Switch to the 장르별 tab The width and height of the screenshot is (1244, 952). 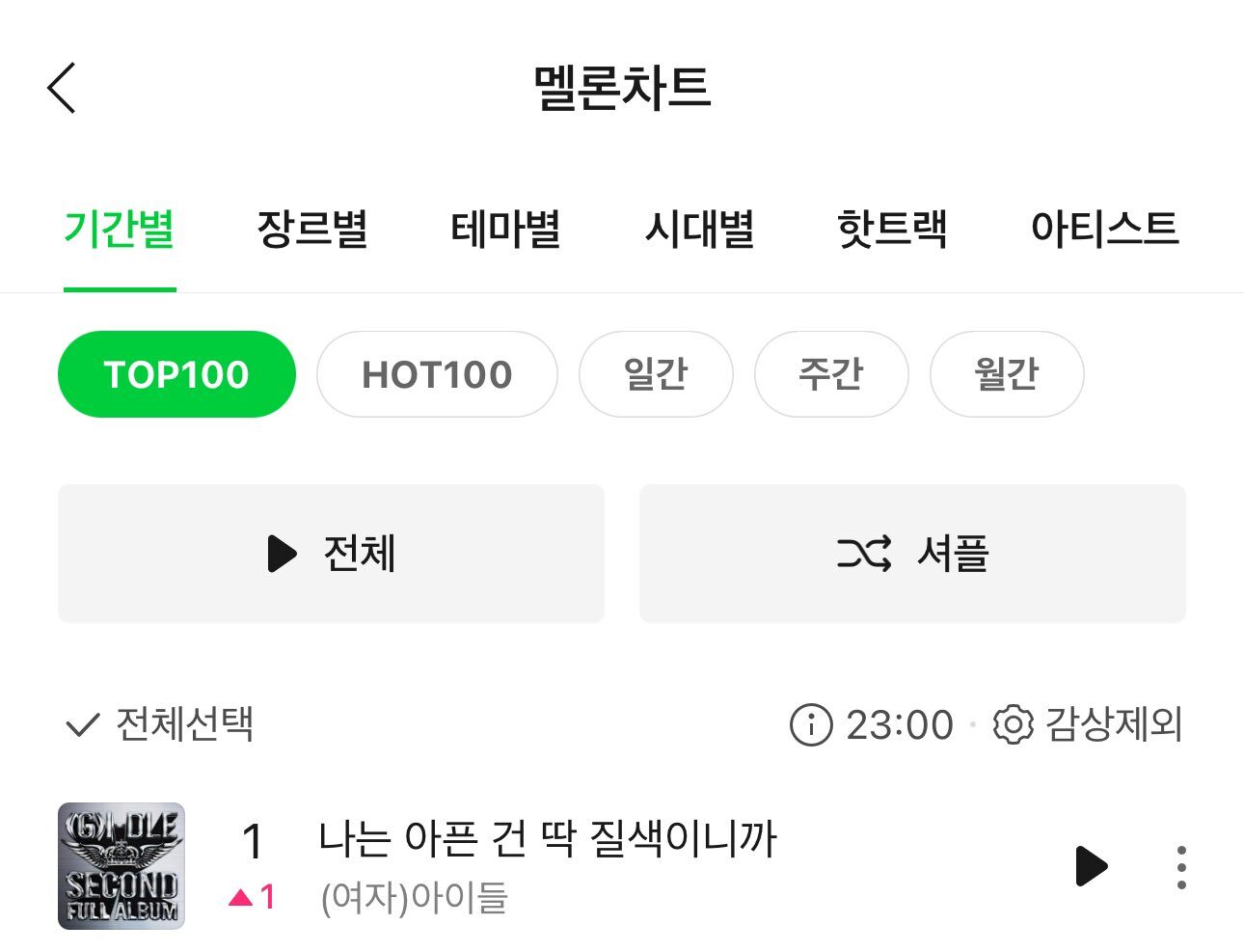(x=312, y=230)
